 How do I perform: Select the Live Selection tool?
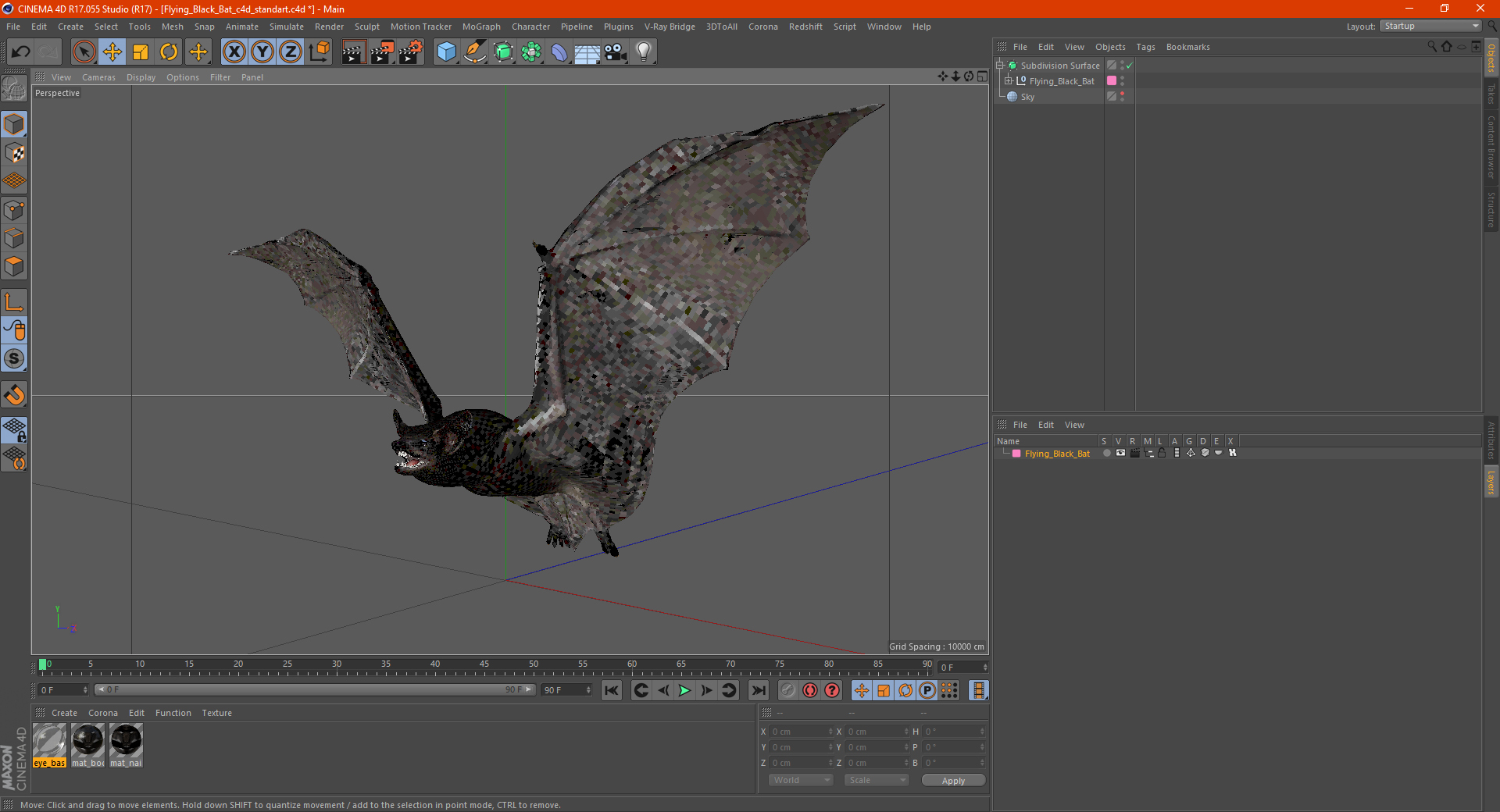(x=84, y=52)
